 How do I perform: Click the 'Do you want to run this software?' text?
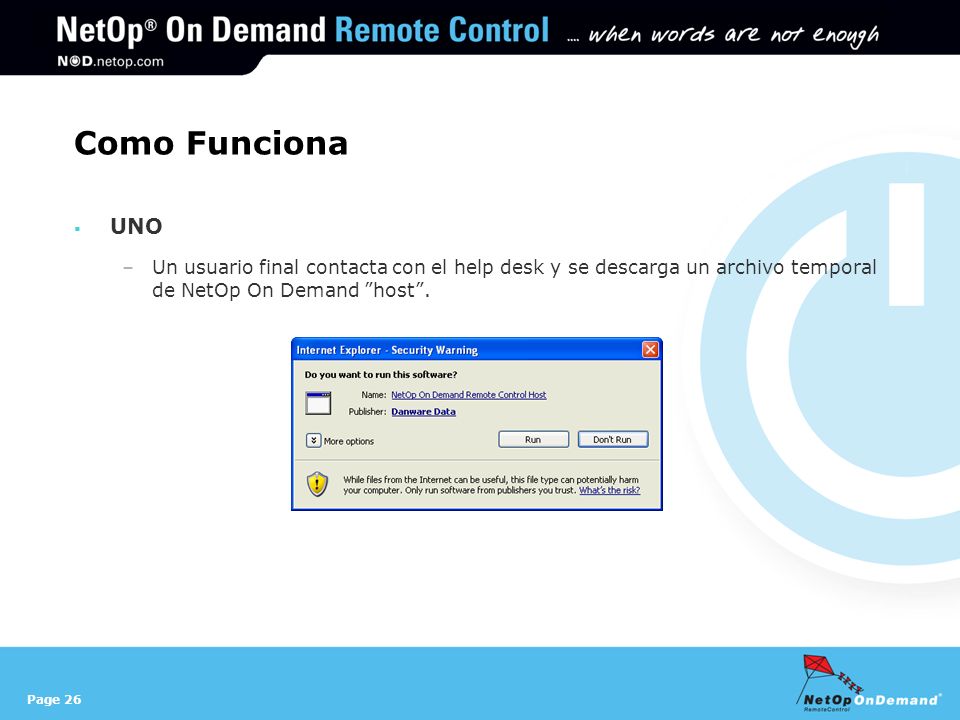point(381,375)
